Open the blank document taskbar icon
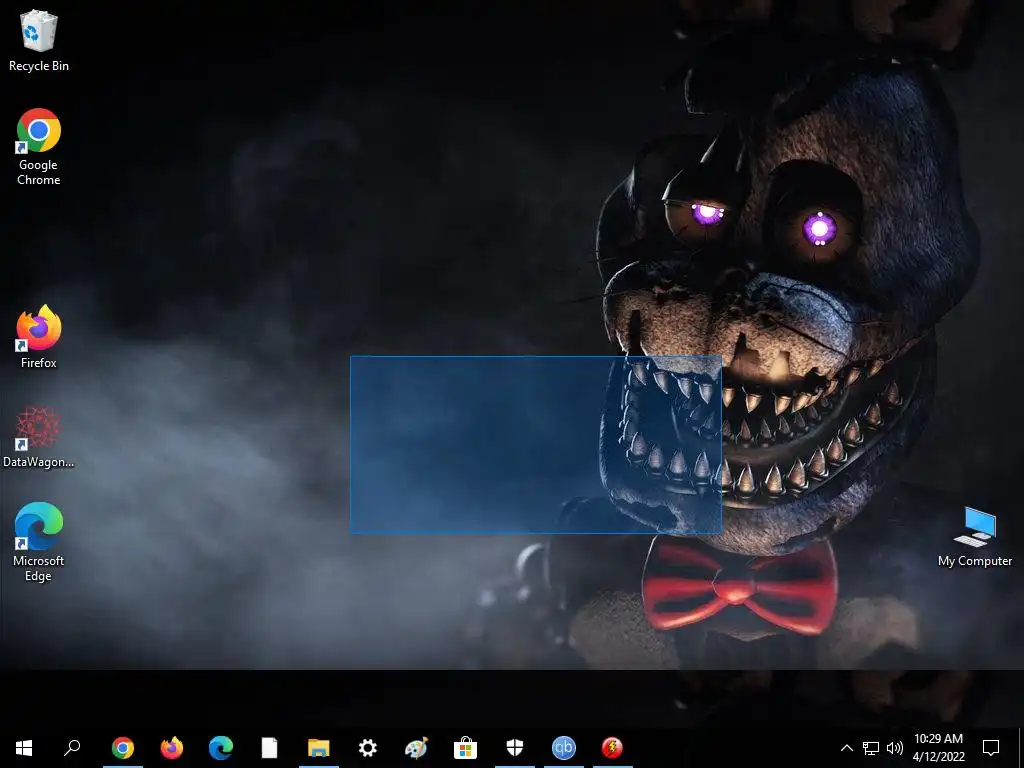1024x768 pixels. (x=270, y=748)
